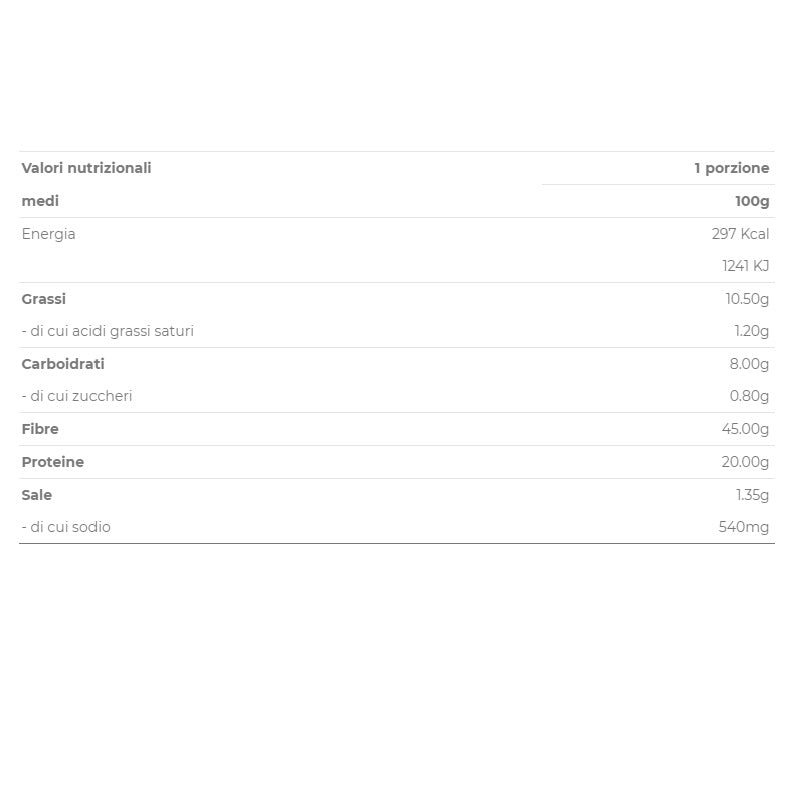The image size is (800, 800).
Task: Select the "540mg" sodium value
Action: point(743,527)
